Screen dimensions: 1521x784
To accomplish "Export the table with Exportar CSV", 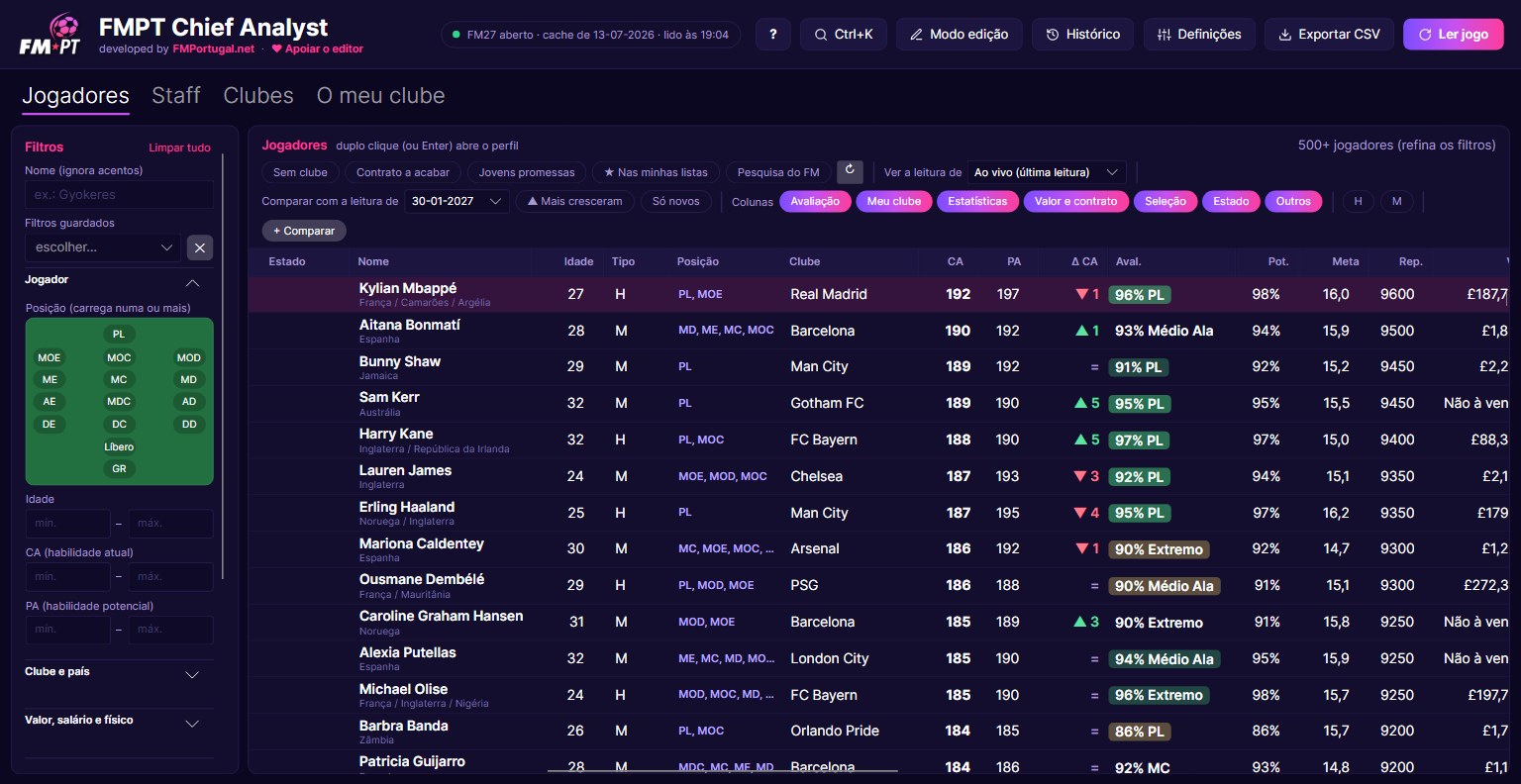I will pos(1329,34).
